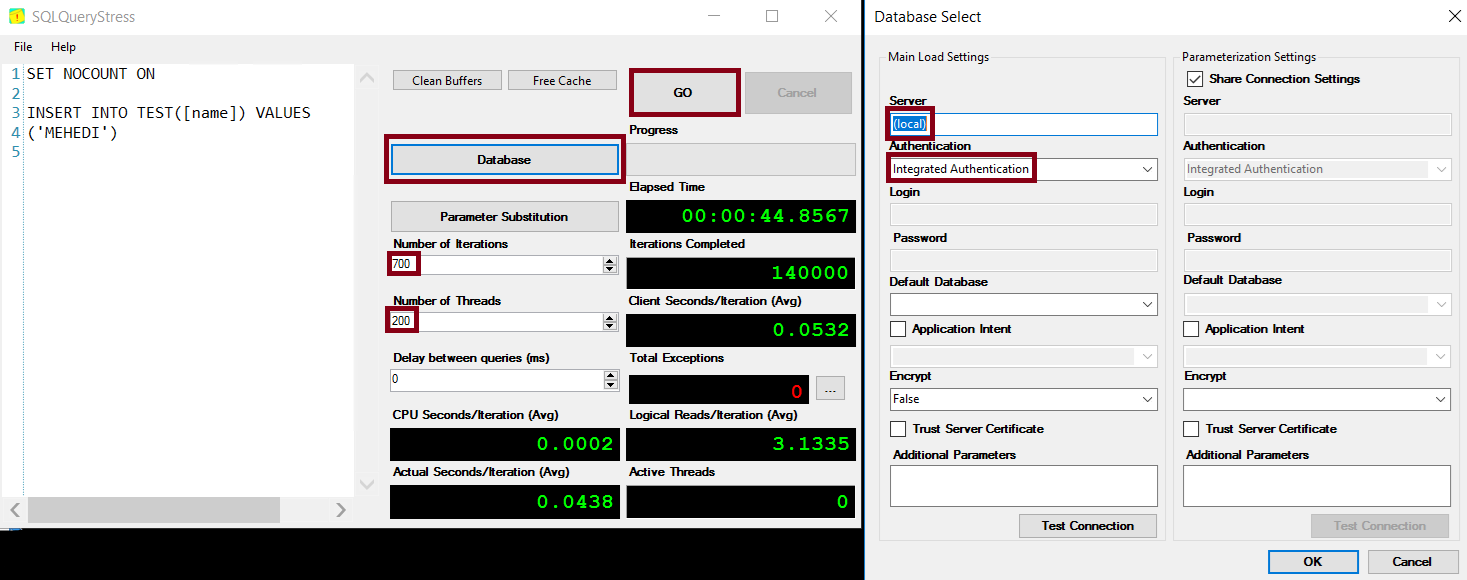Click the SQLQueryStress app icon in title bar
Image resolution: width=1467 pixels, height=580 pixels.
click(x=17, y=17)
